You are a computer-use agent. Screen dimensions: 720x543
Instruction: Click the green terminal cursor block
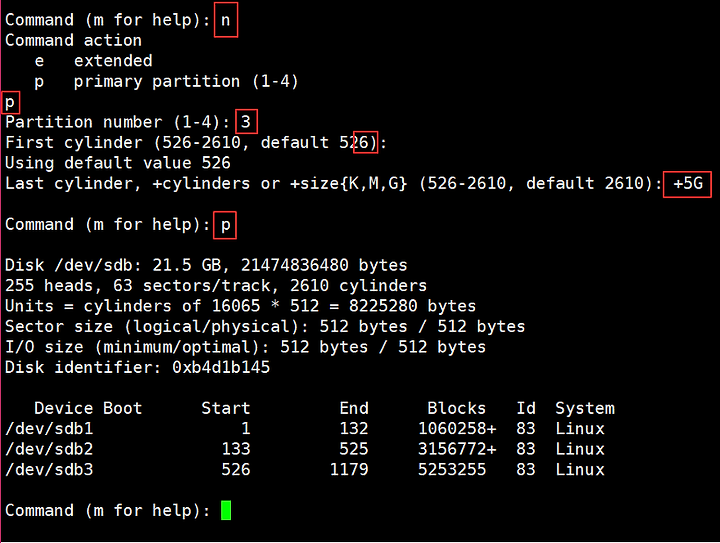pos(226,510)
